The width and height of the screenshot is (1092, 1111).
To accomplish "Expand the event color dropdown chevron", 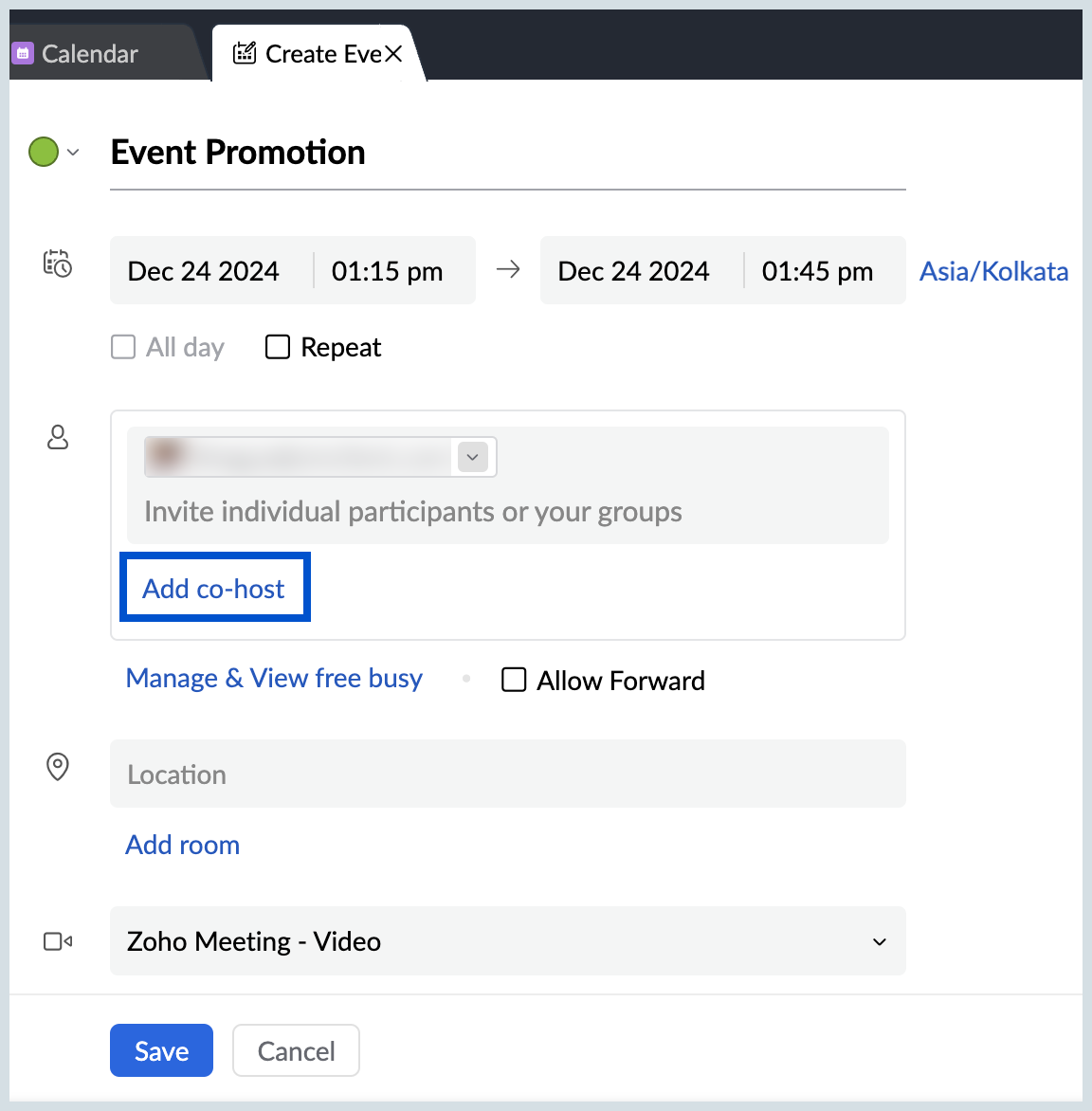I will [x=73, y=152].
